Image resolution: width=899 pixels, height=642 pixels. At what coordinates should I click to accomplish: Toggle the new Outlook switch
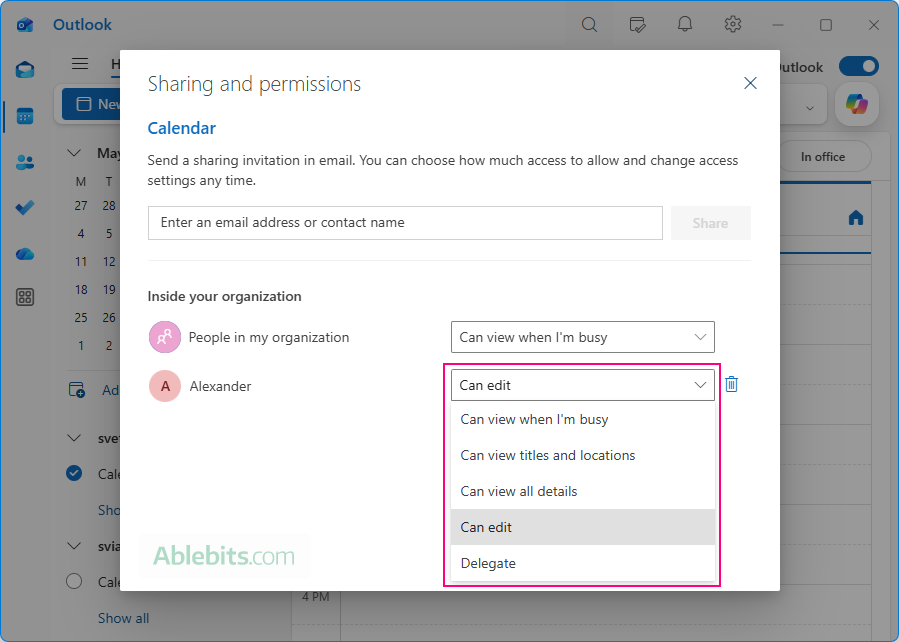coord(858,66)
